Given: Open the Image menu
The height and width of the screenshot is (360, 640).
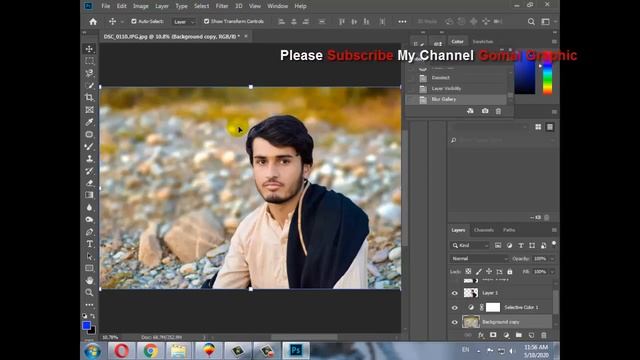Looking at the screenshot, I should click(x=140, y=6).
